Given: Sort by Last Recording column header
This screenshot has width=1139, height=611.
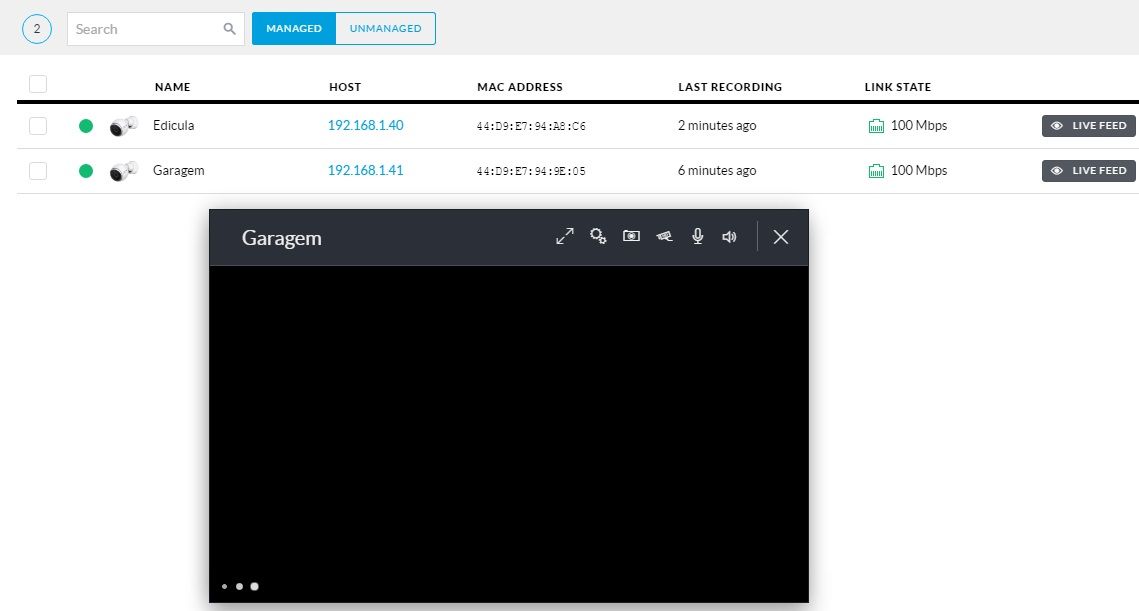Looking at the screenshot, I should [x=730, y=86].
